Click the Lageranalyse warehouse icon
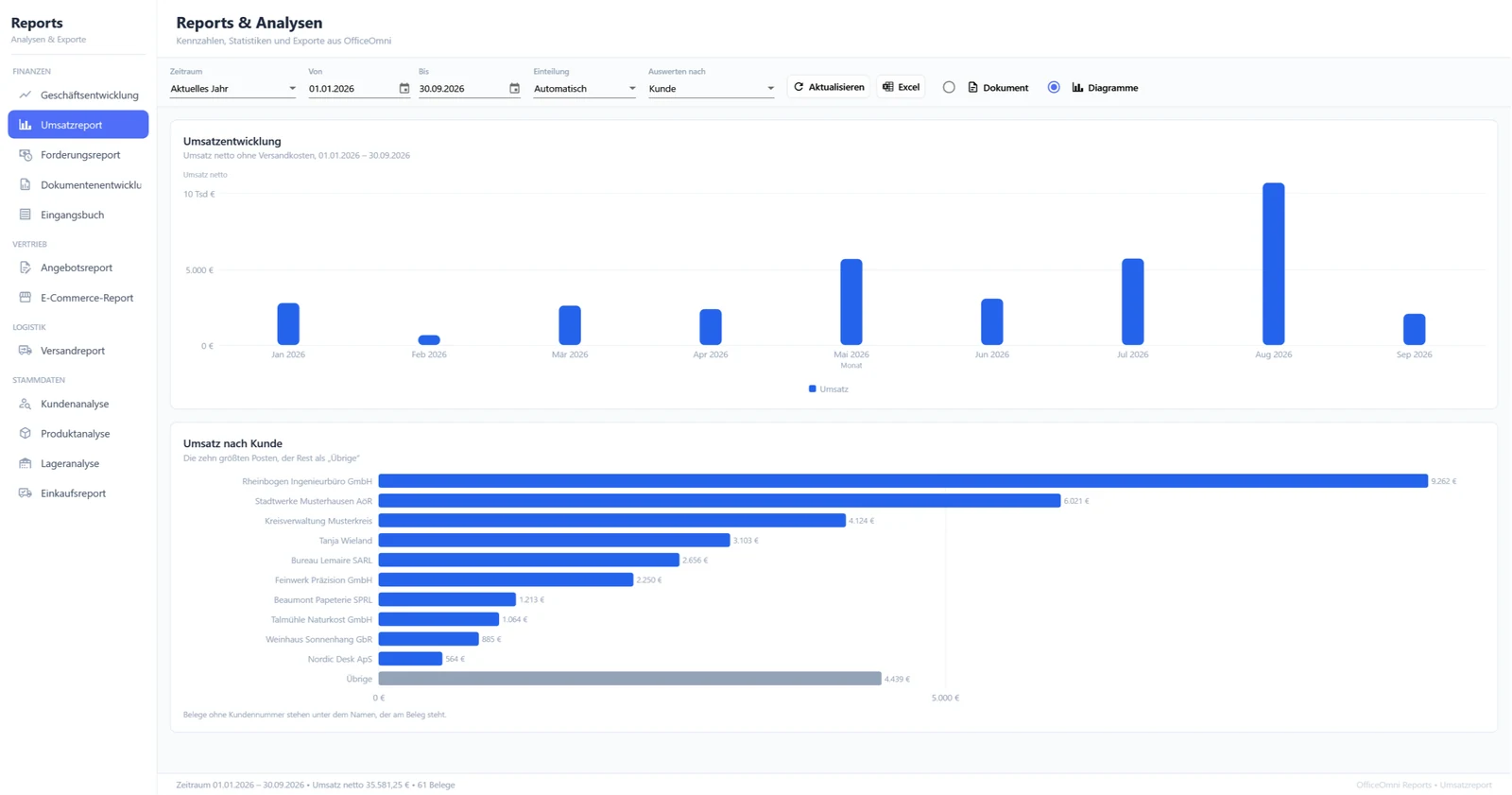1512x795 pixels. click(x=26, y=463)
